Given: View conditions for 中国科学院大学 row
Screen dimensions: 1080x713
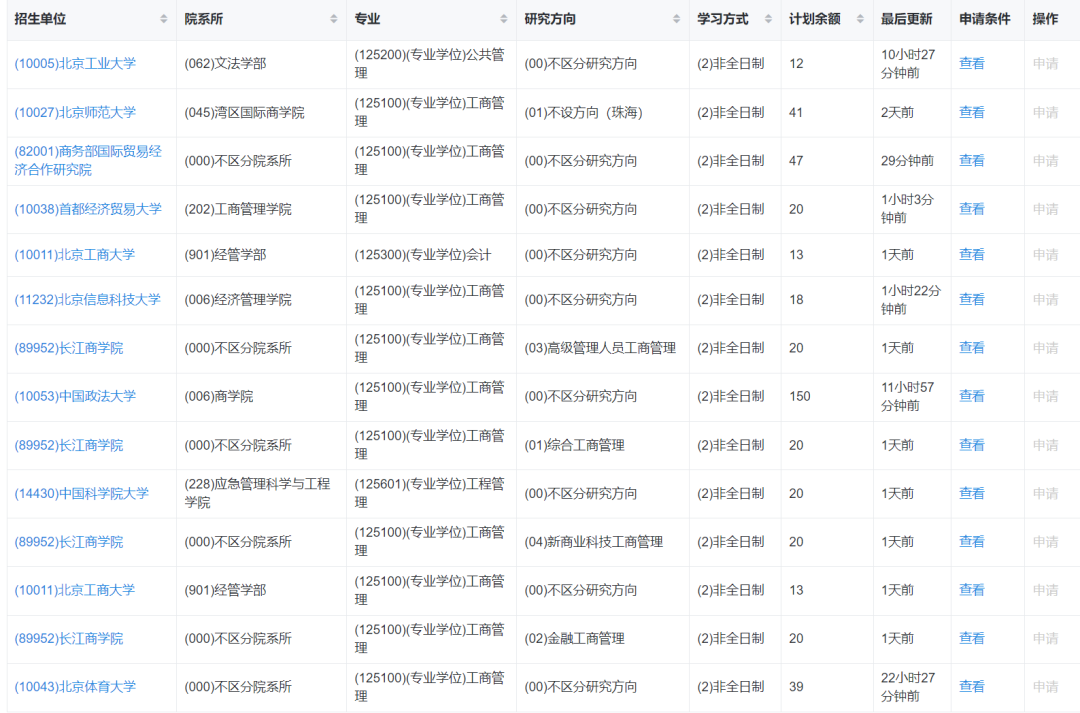Looking at the screenshot, I should (972, 493).
